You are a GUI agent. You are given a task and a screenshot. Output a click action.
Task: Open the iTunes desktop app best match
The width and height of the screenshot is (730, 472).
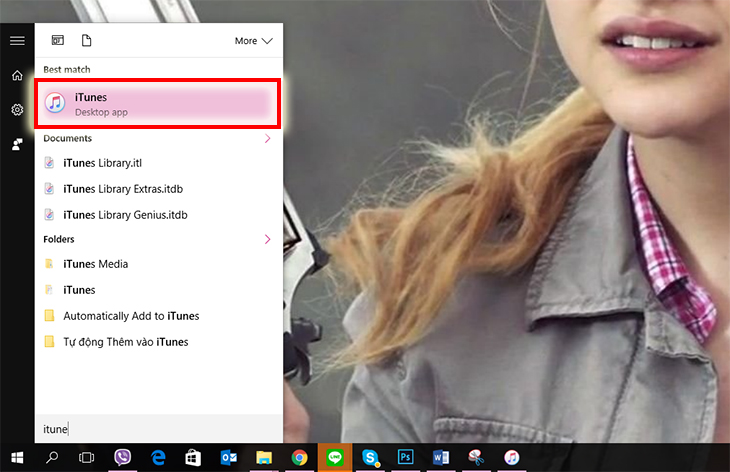click(157, 103)
